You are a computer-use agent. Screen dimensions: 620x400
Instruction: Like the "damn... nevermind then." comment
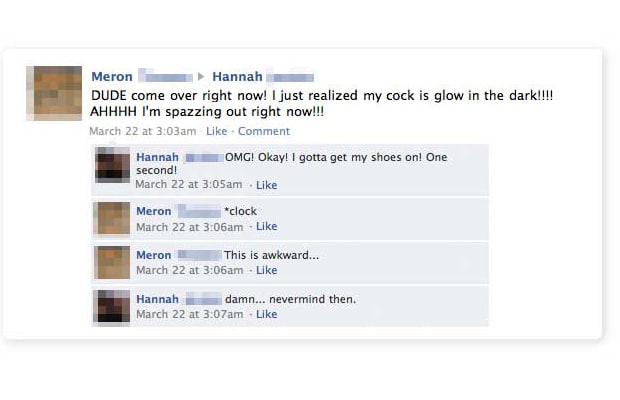[267, 314]
